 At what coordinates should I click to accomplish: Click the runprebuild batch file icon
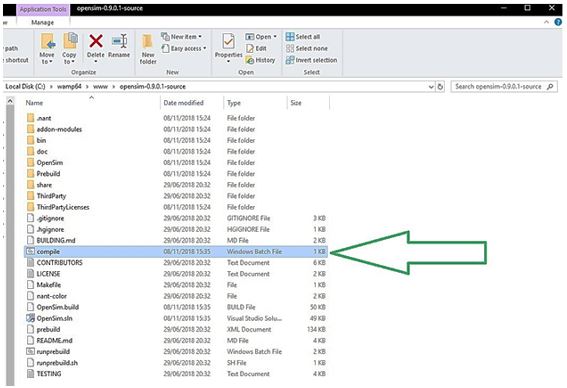pos(31,351)
